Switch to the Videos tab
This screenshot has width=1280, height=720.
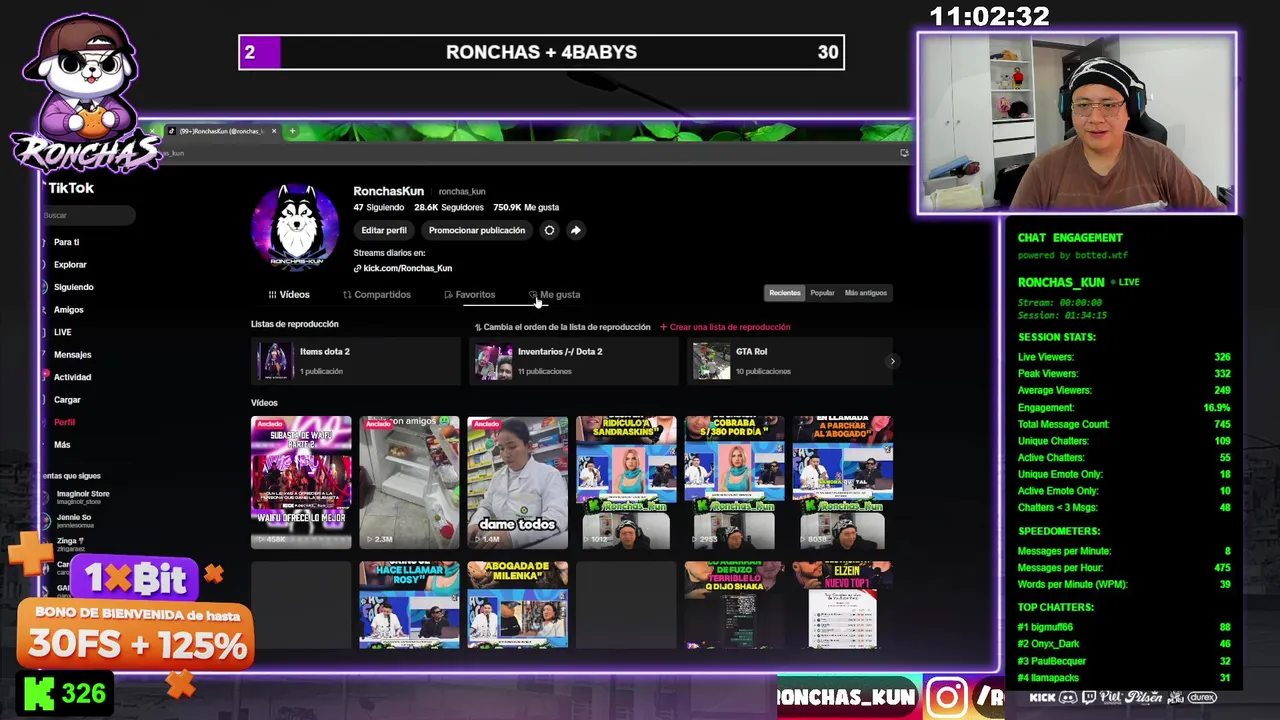click(x=290, y=295)
